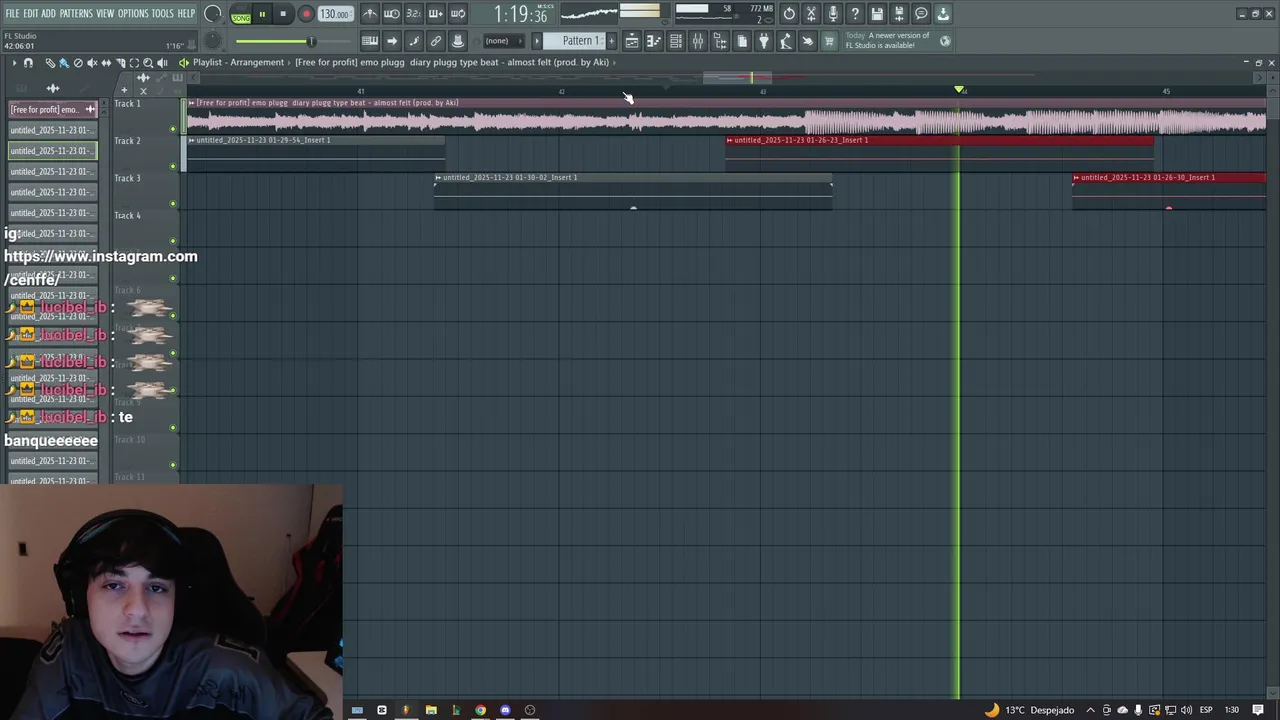
Task: Toggle multilink to controllers icon
Action: (x=458, y=41)
